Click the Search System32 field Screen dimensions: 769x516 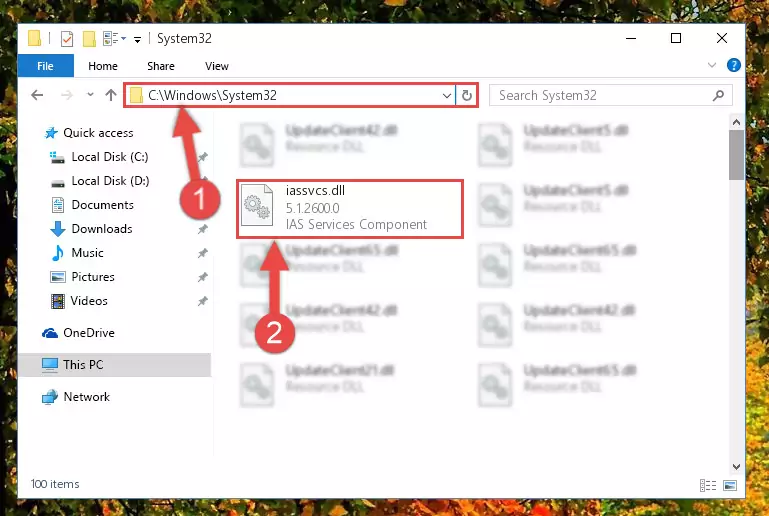point(611,95)
